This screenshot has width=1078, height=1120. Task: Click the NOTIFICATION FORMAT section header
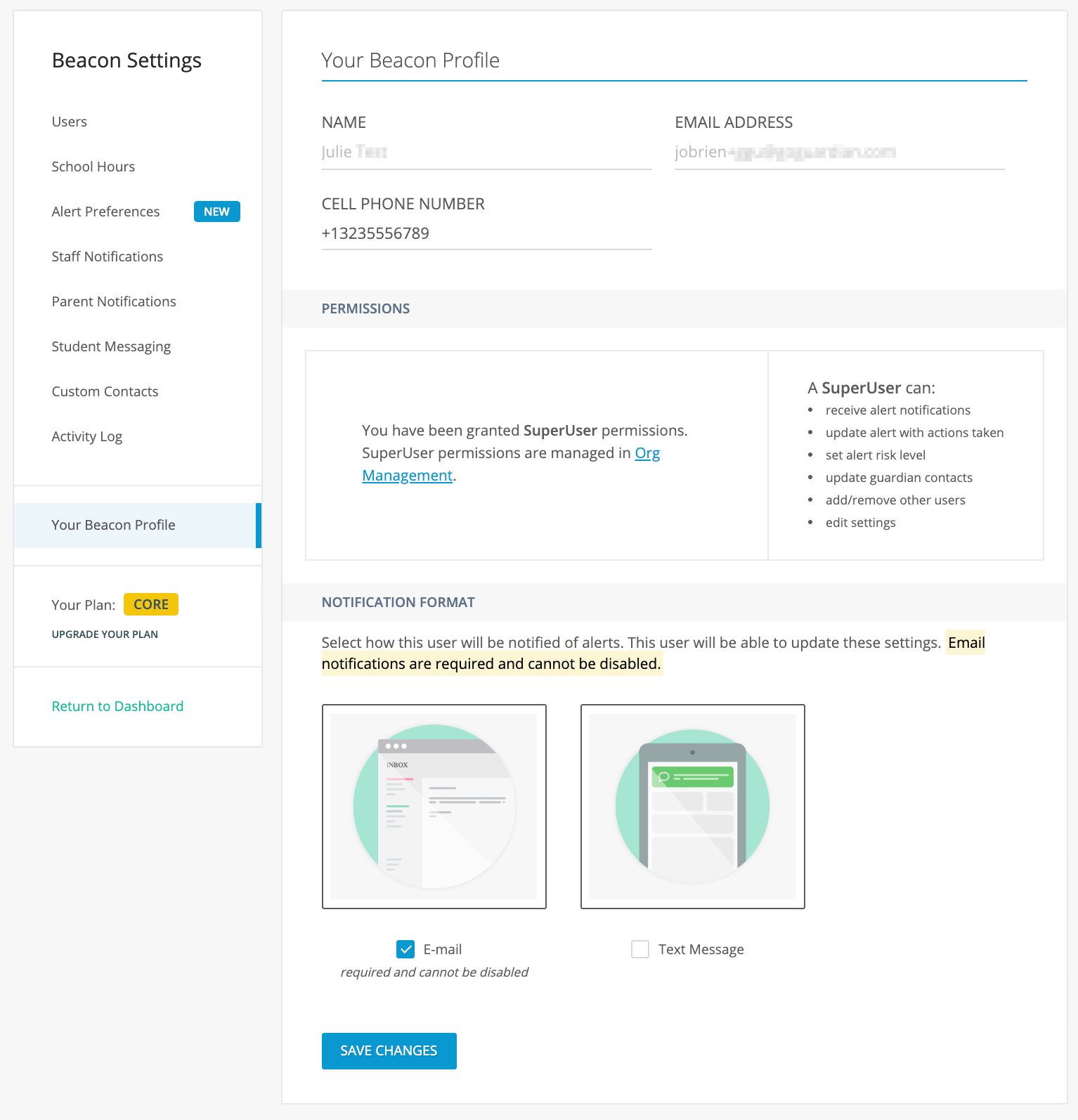click(398, 602)
